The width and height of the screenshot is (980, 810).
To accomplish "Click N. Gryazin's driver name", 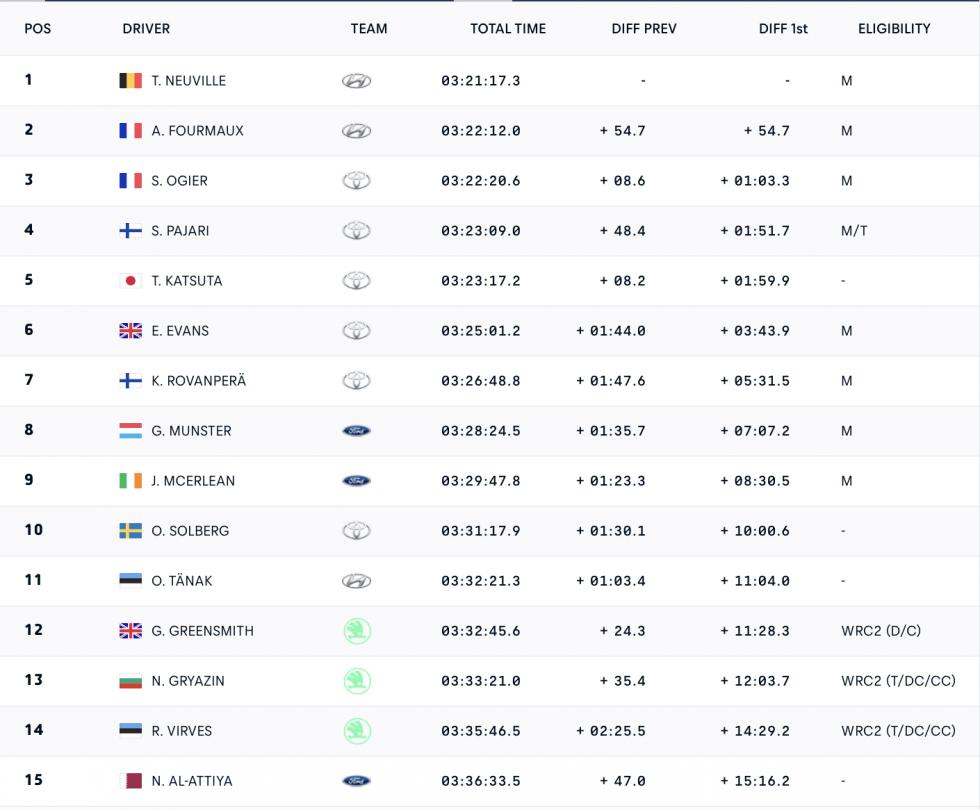I will [188, 681].
